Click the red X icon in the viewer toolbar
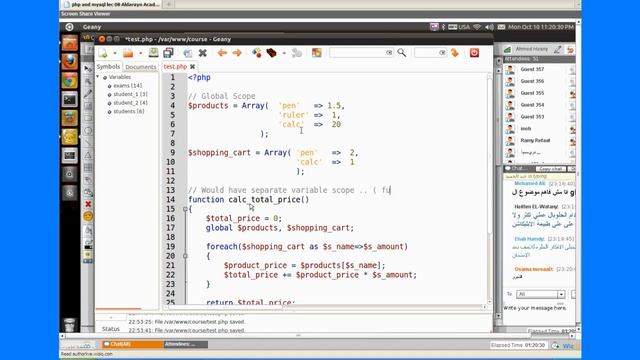 [88, 204]
